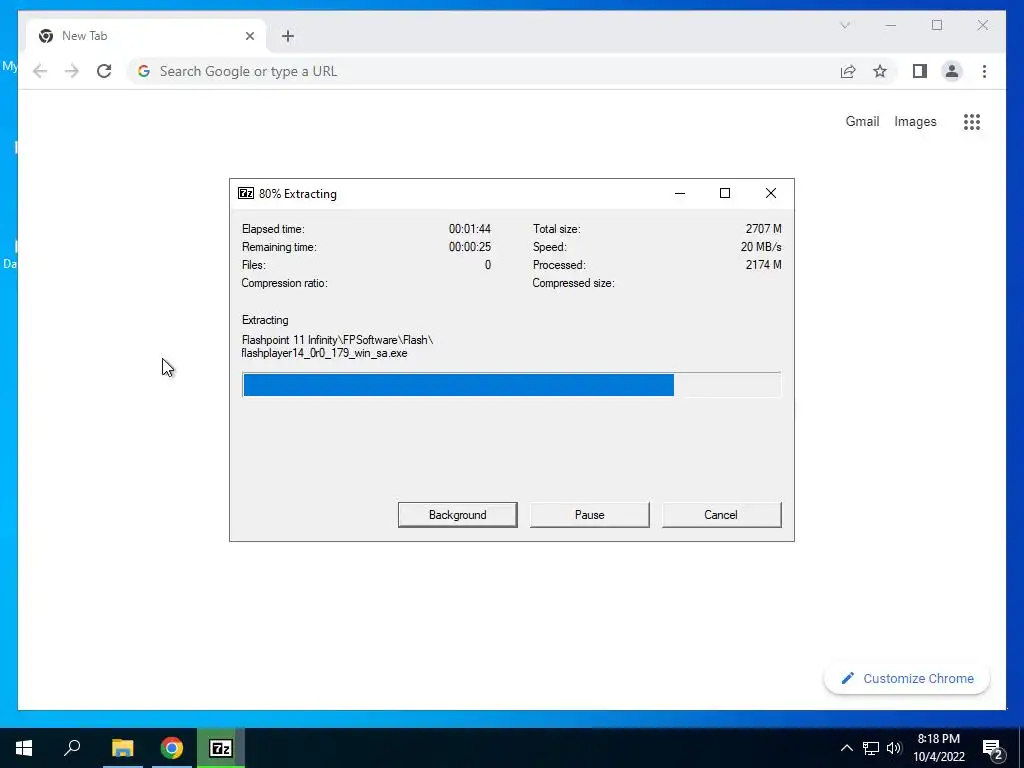Viewport: 1024px width, 768px height.
Task: Open the Windows Start menu
Action: 24,748
